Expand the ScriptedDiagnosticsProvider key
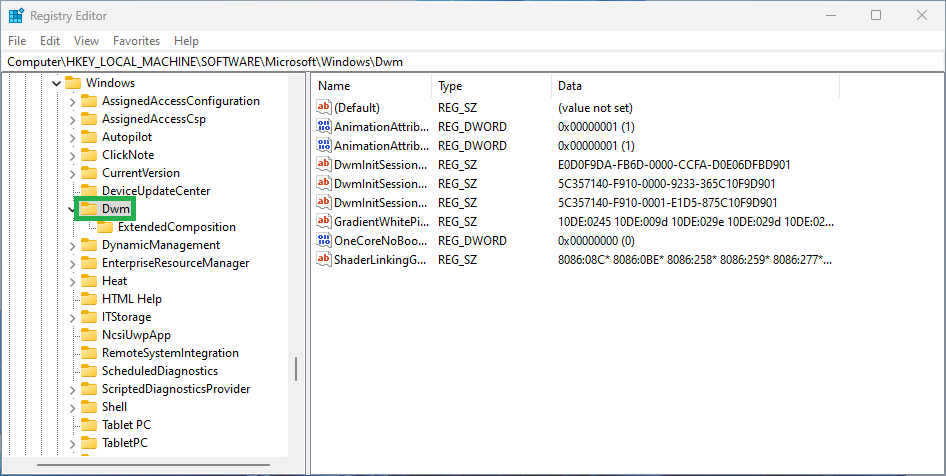This screenshot has width=946, height=476. point(72,390)
